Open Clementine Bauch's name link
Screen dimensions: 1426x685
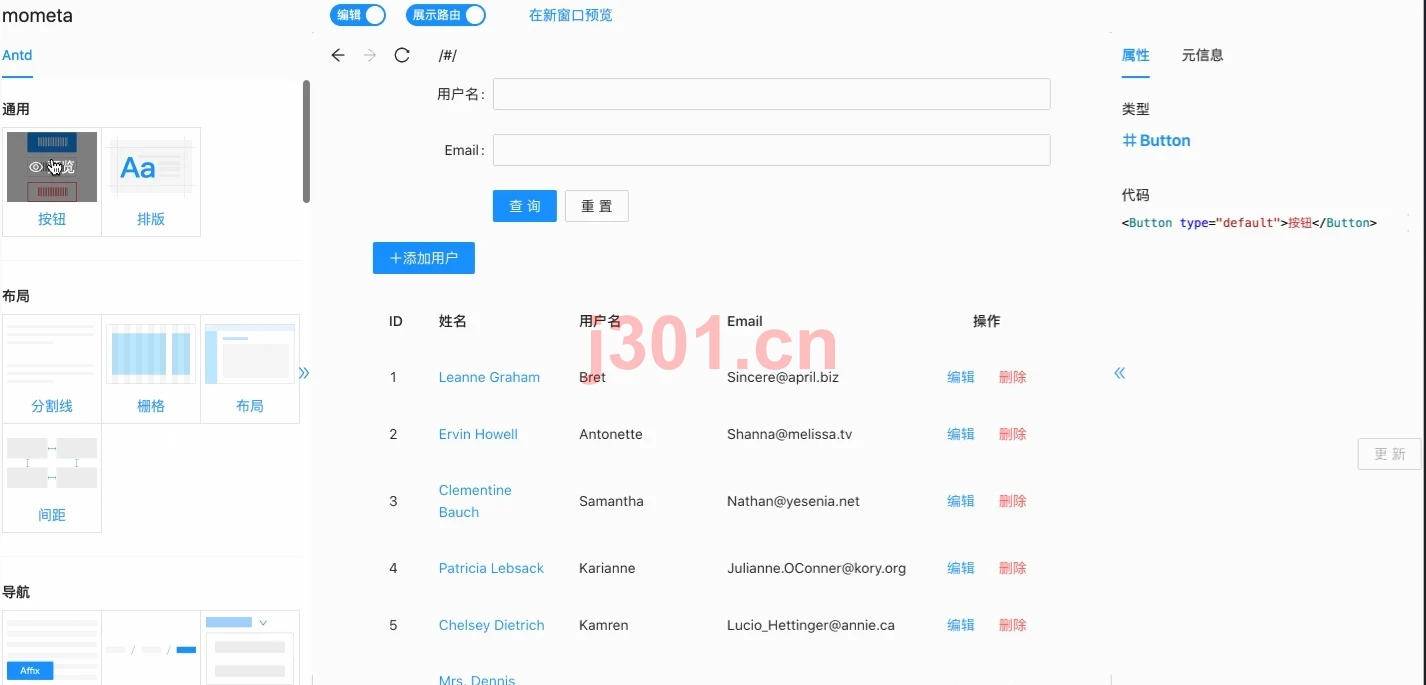(x=475, y=501)
